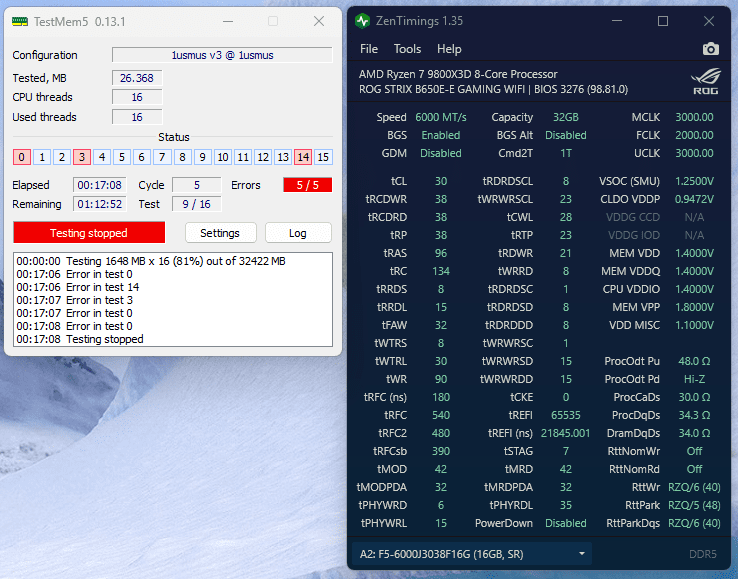Click the VSOC (SMU) value 1.2500V
This screenshot has width=738, height=579.
pyautogui.click(x=694, y=181)
